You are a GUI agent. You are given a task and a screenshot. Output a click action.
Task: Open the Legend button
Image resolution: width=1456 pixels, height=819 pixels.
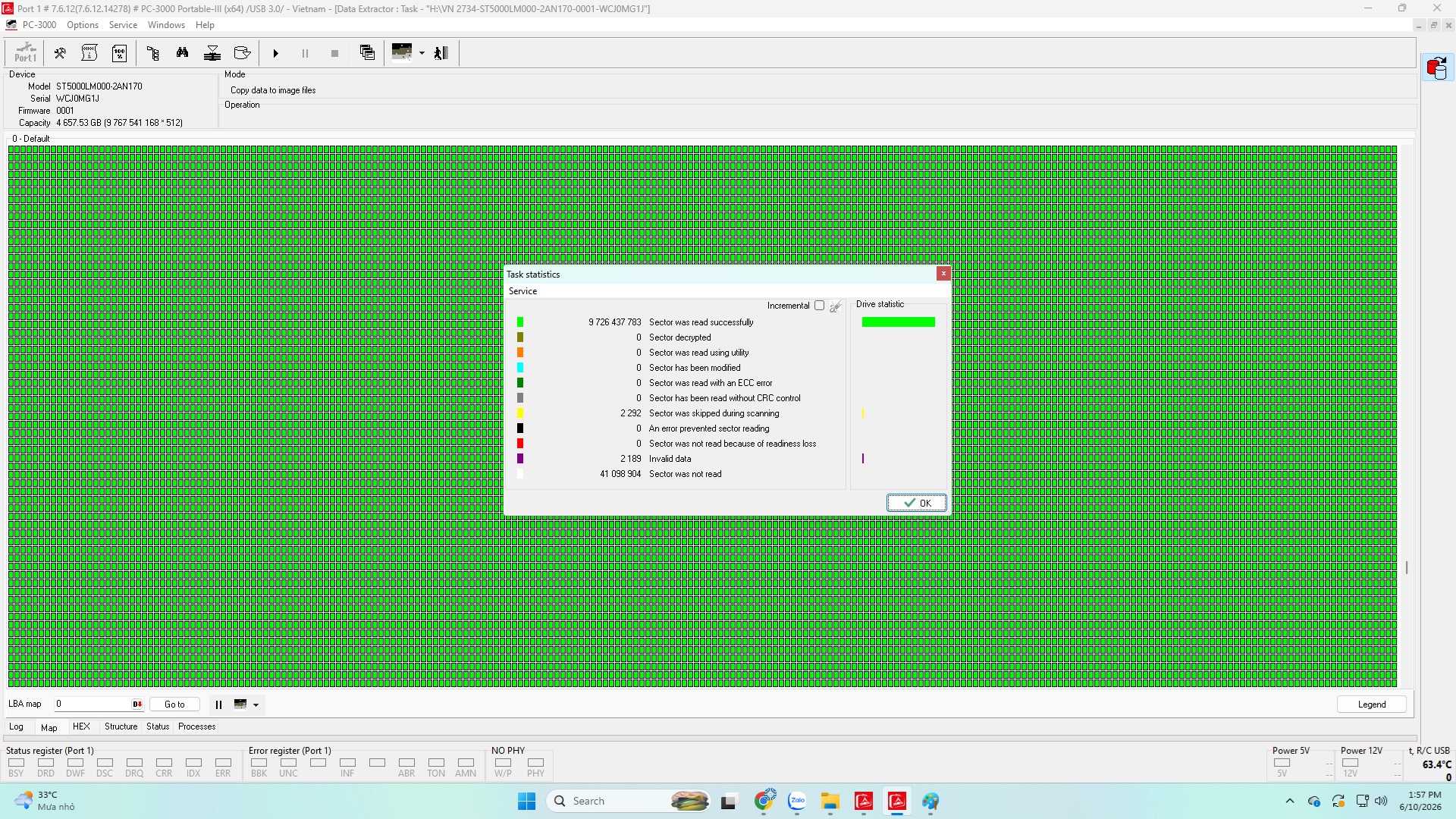1371,704
